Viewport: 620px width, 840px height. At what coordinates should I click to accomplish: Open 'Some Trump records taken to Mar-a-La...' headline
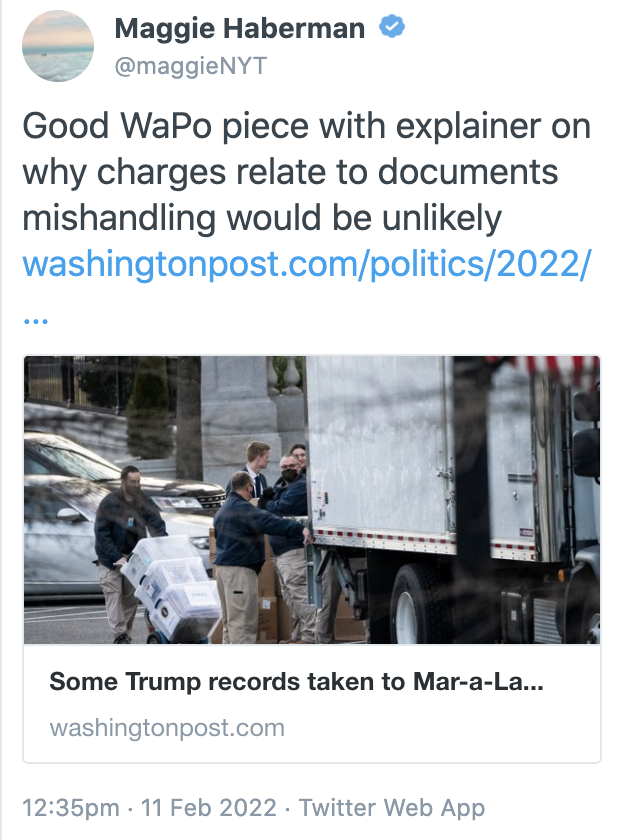(296, 681)
